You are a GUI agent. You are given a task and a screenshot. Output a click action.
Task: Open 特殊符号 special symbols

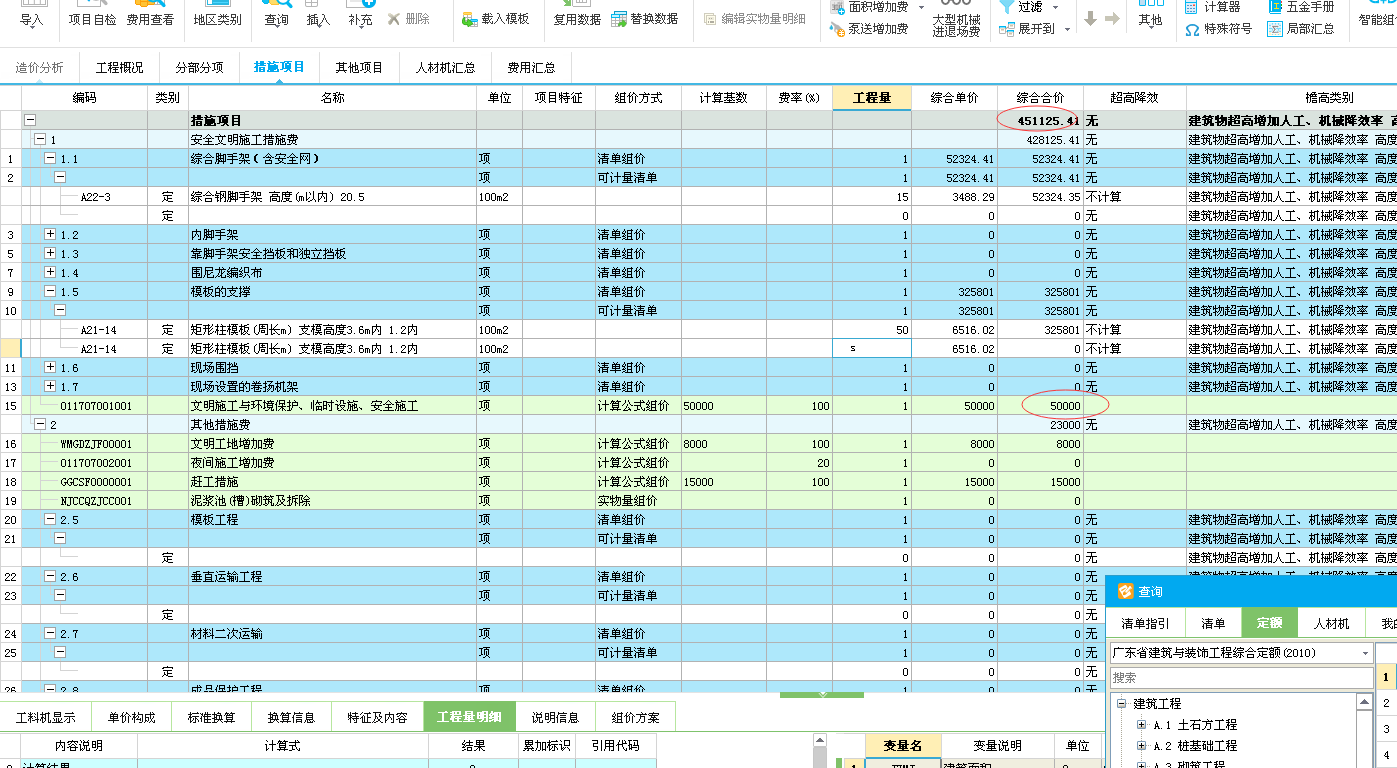[x=1218, y=29]
